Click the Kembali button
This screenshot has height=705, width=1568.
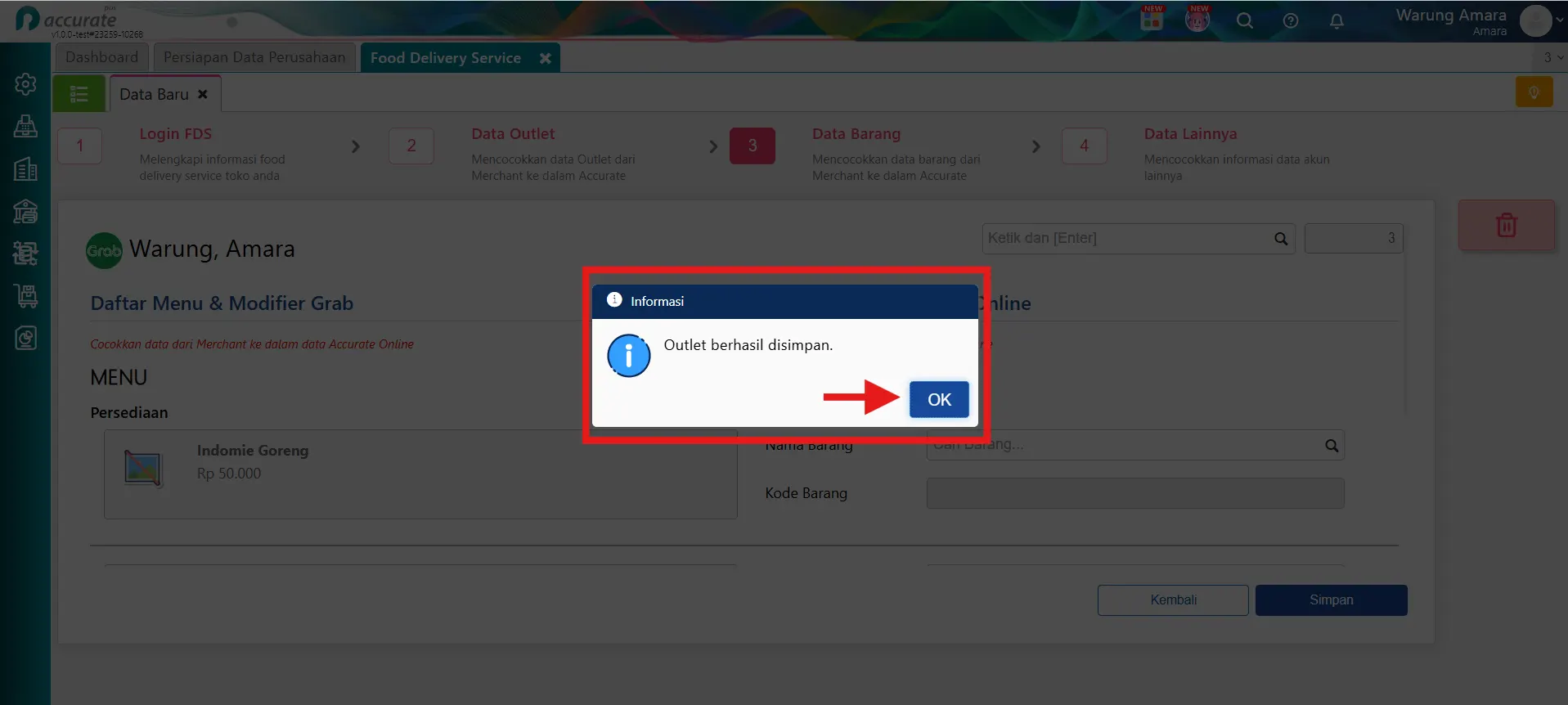tap(1173, 599)
